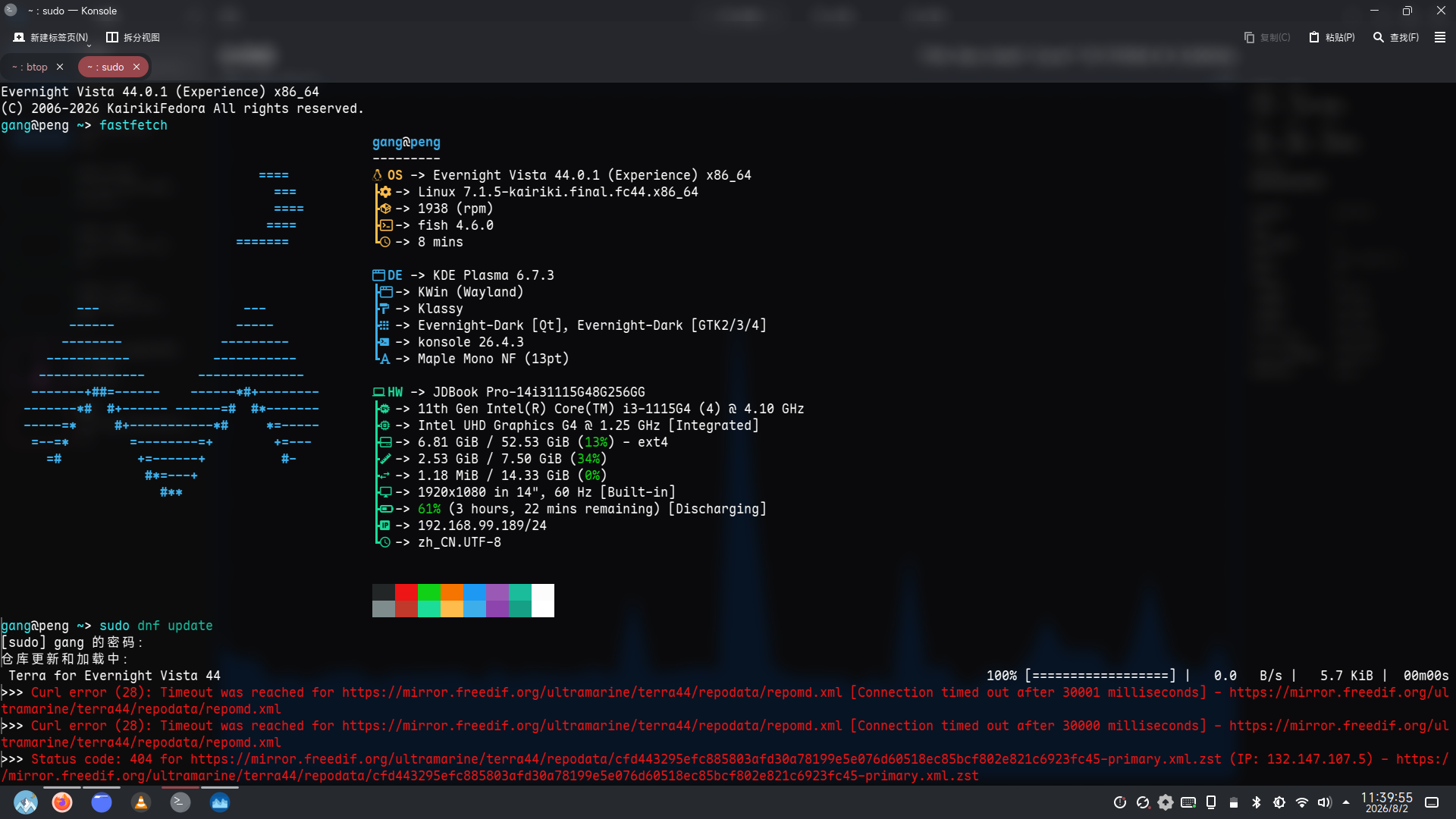Image resolution: width=1456 pixels, height=819 pixels.
Task: Click 'JDBook Pro-14i31115G48G256GG' text
Action: click(x=539, y=392)
